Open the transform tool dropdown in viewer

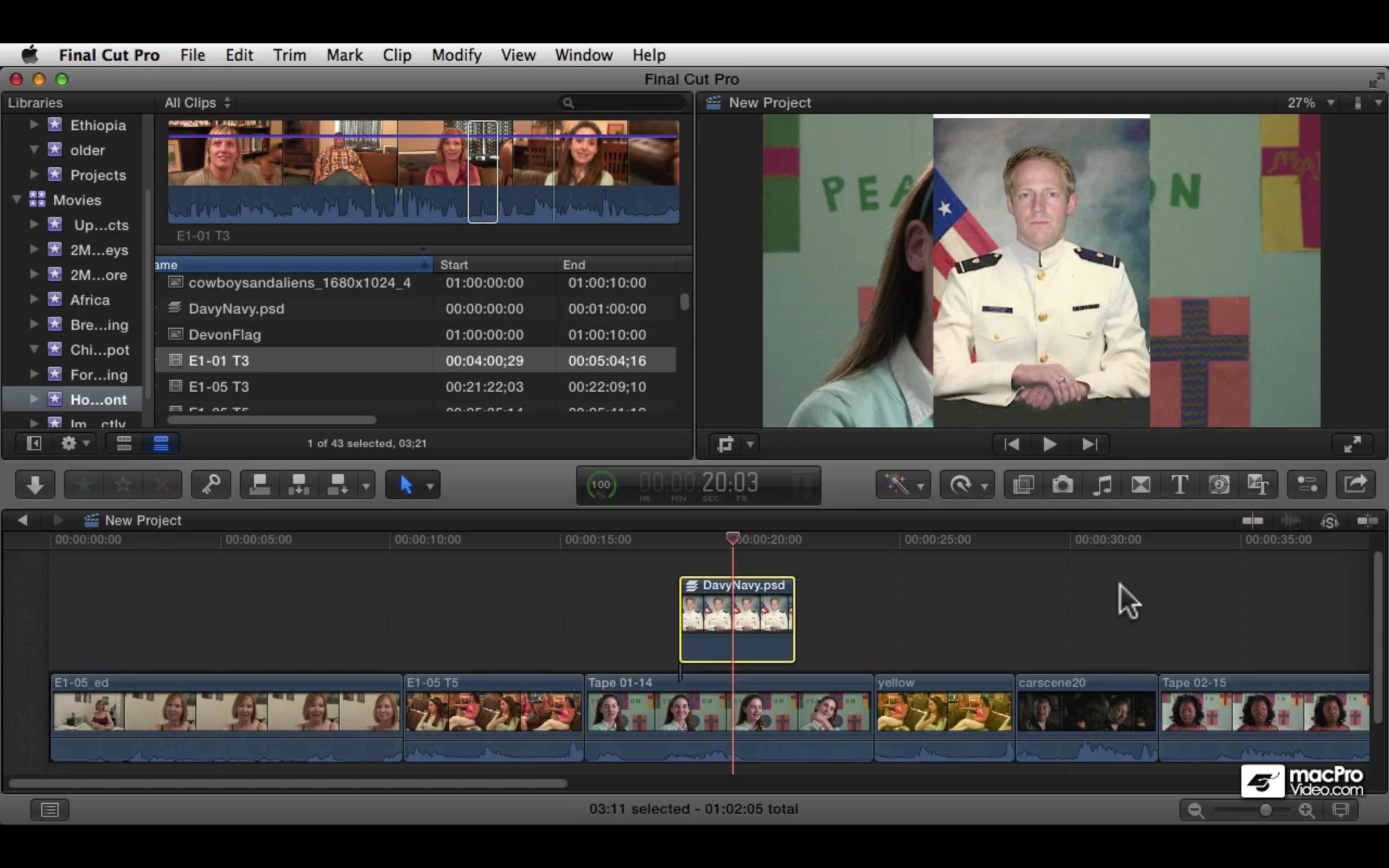(x=750, y=444)
